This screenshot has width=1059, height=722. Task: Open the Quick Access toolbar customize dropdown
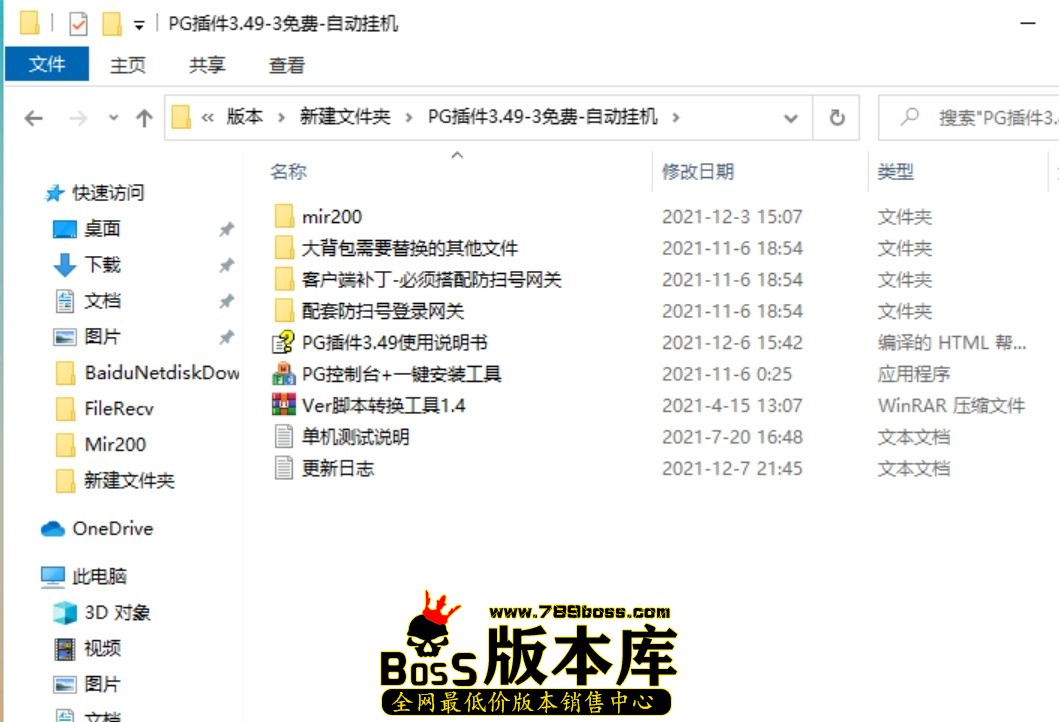click(139, 24)
